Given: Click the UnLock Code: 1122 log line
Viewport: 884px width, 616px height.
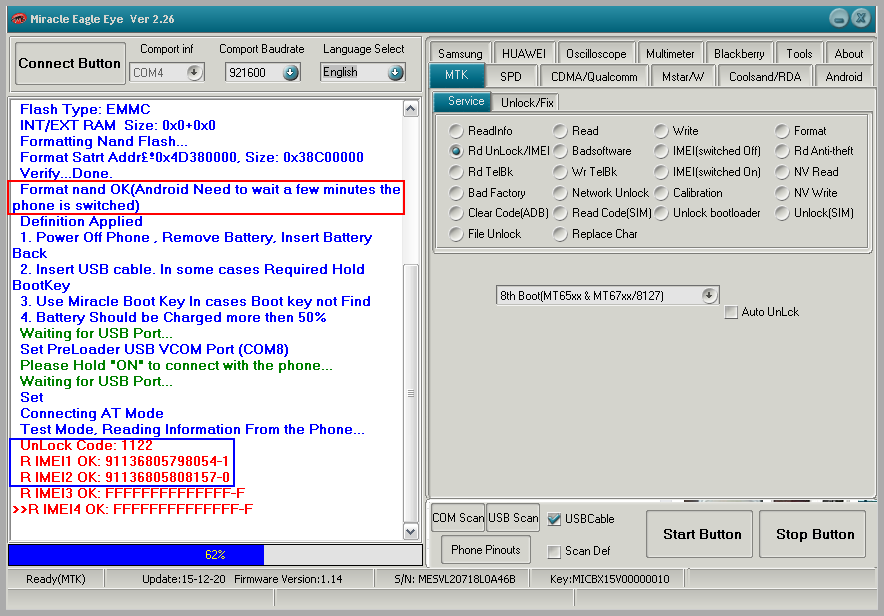Looking at the screenshot, I should coord(86,445).
